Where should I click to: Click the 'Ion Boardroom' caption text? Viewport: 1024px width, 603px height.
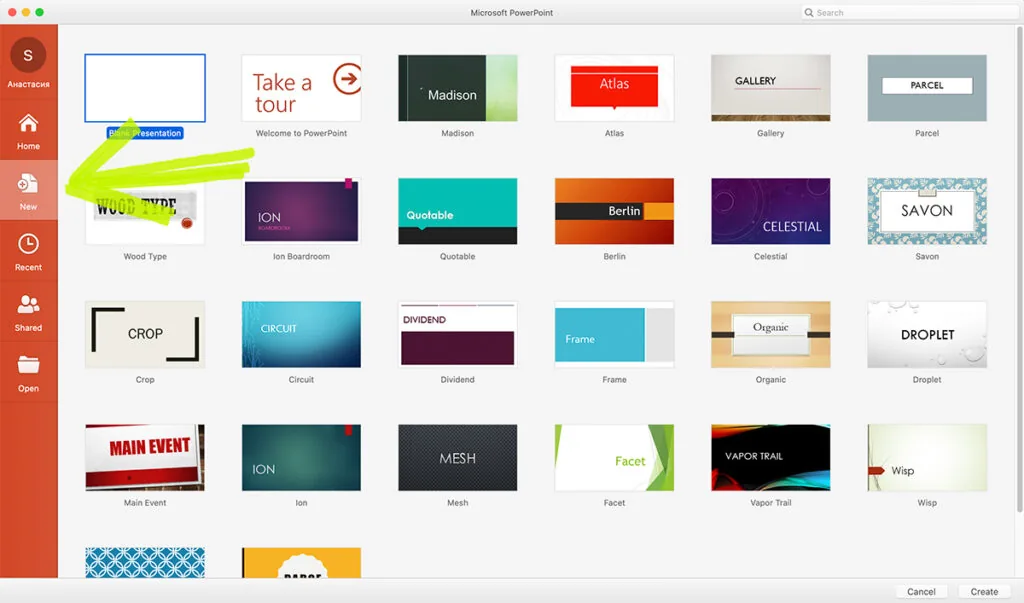301,256
